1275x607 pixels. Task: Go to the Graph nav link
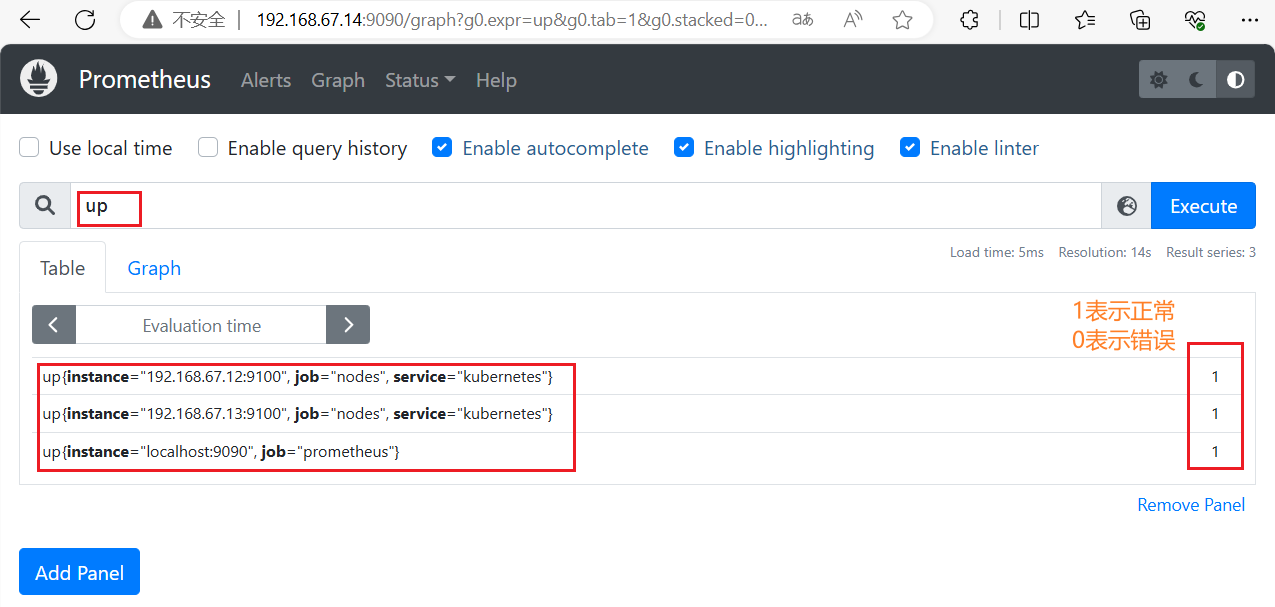pyautogui.click(x=338, y=80)
